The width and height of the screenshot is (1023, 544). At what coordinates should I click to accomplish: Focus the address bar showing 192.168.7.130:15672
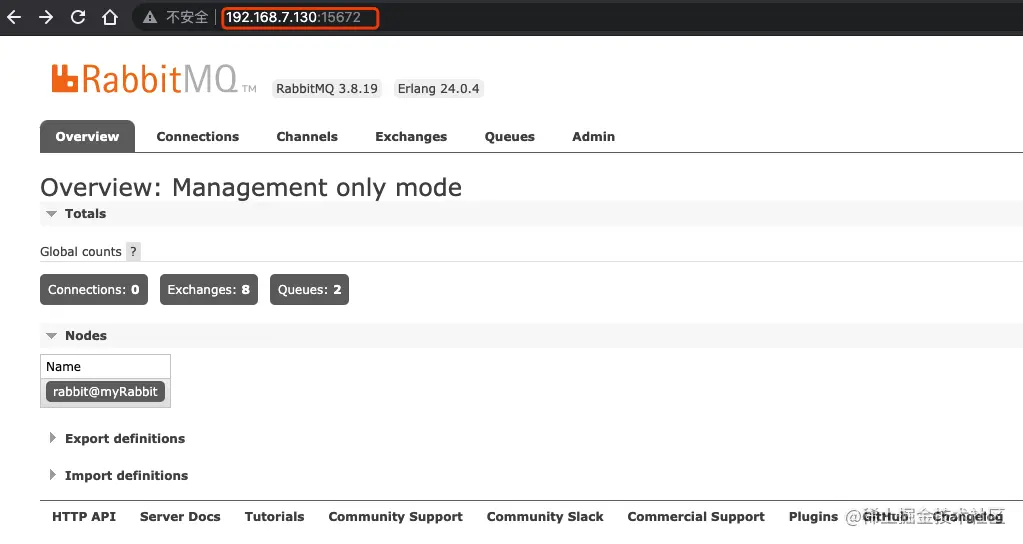click(299, 18)
